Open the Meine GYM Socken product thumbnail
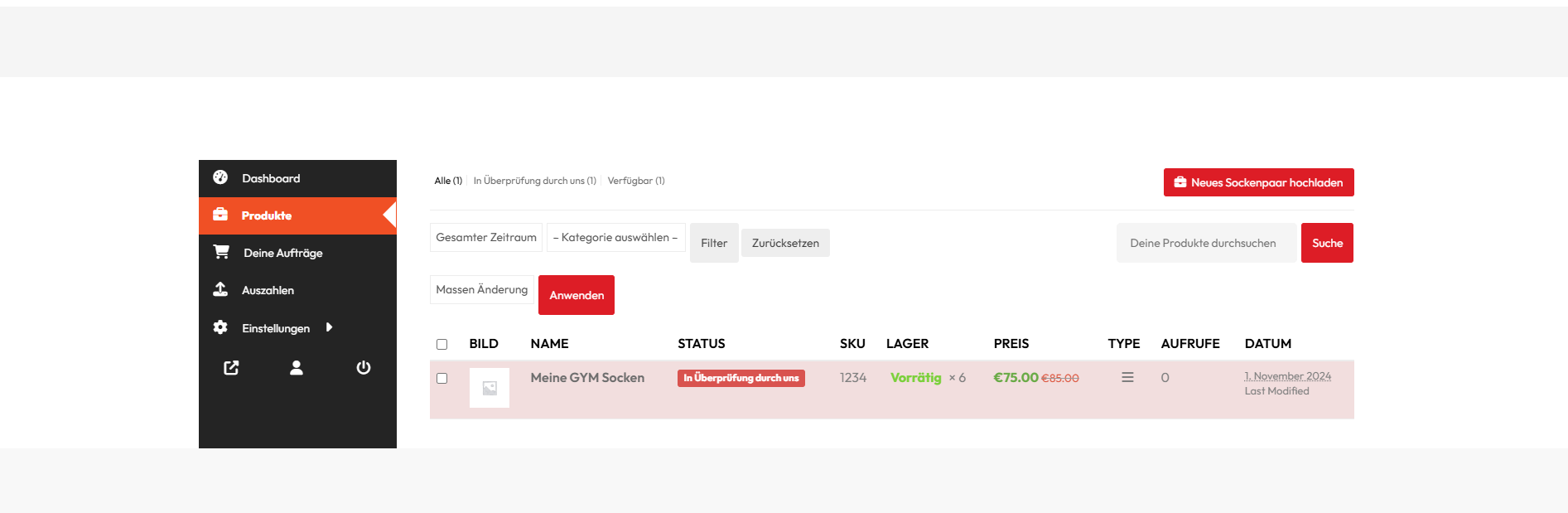The height and width of the screenshot is (513, 1568). click(x=490, y=388)
